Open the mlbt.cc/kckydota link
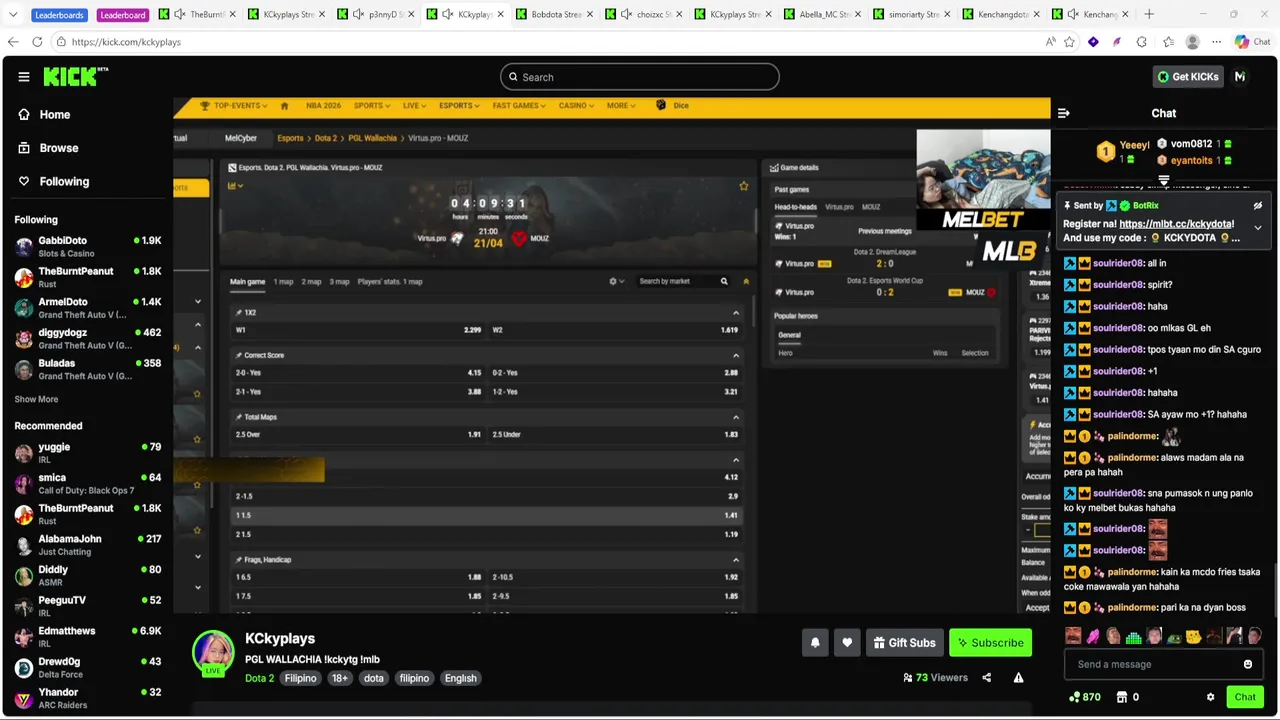1280x720 pixels. point(1176,224)
